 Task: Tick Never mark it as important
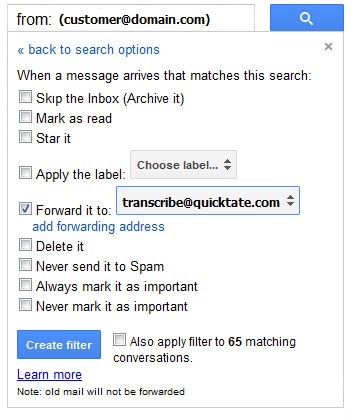click(25, 305)
